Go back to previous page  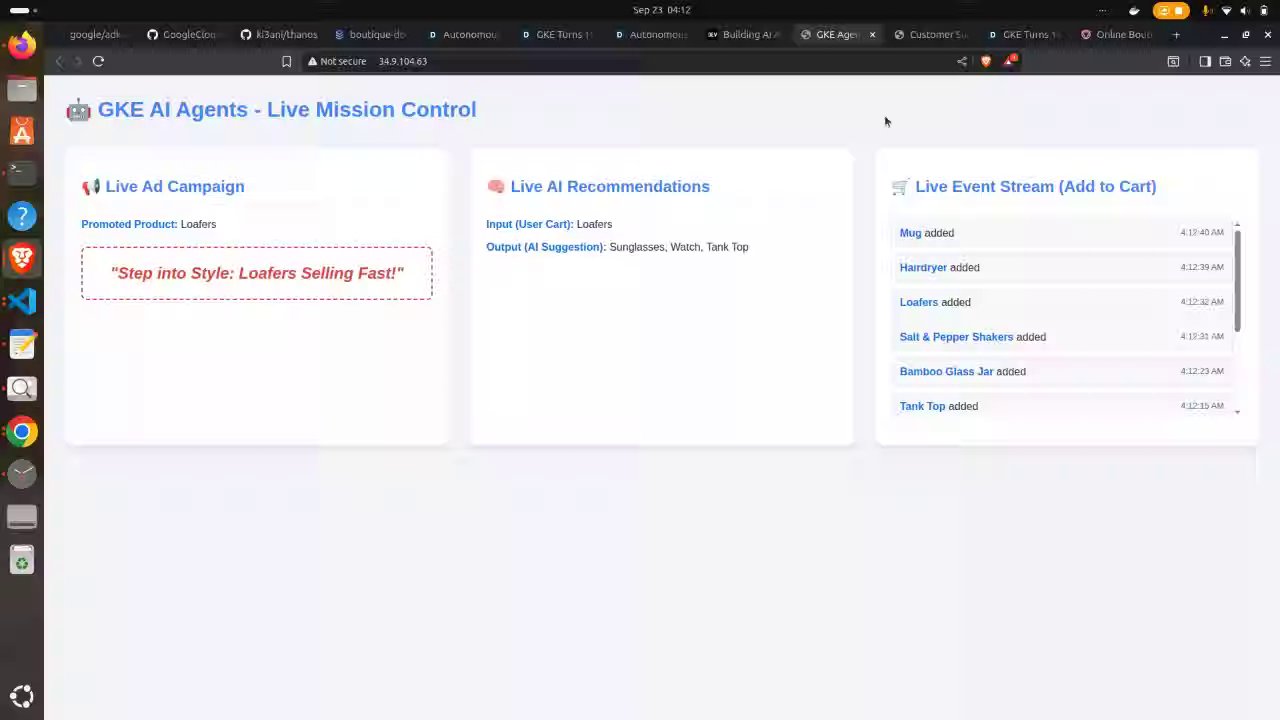tap(59, 61)
